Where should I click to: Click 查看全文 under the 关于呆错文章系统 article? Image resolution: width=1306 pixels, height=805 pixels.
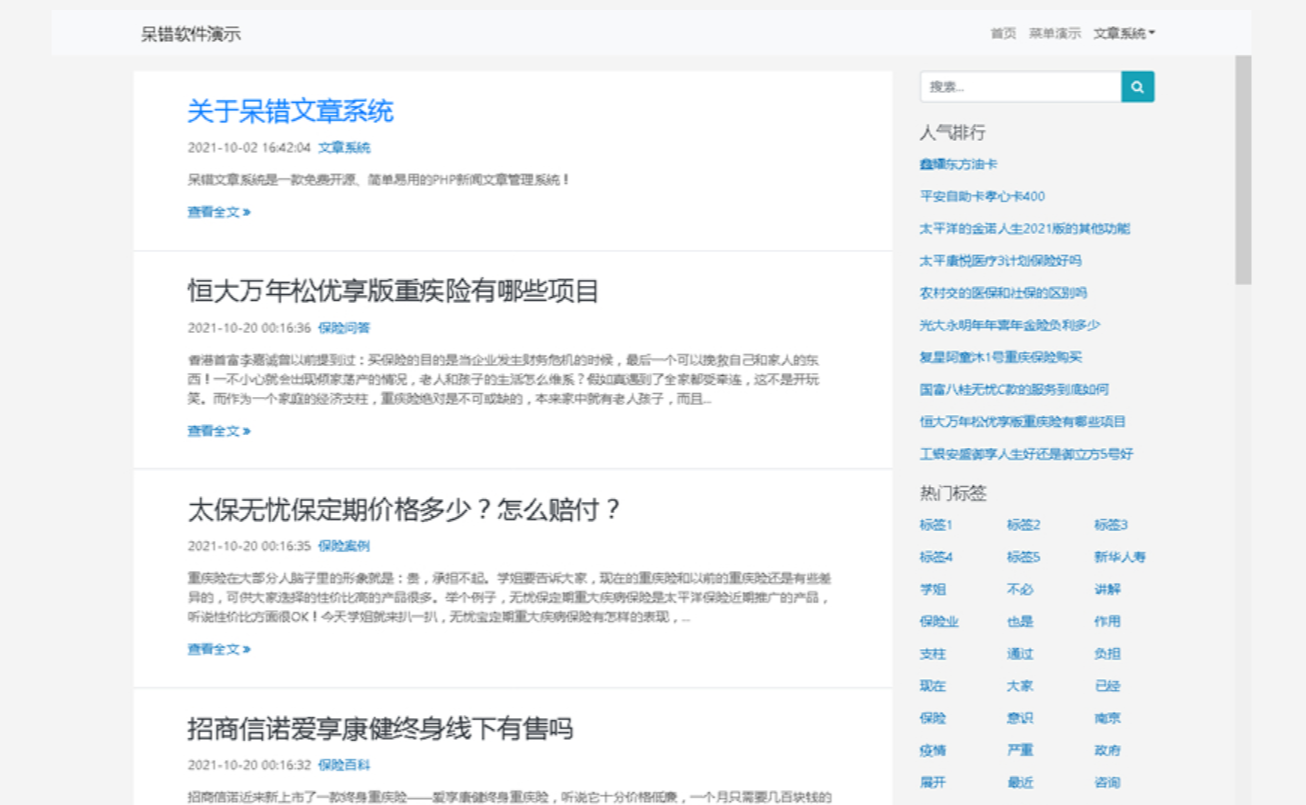click(x=219, y=212)
